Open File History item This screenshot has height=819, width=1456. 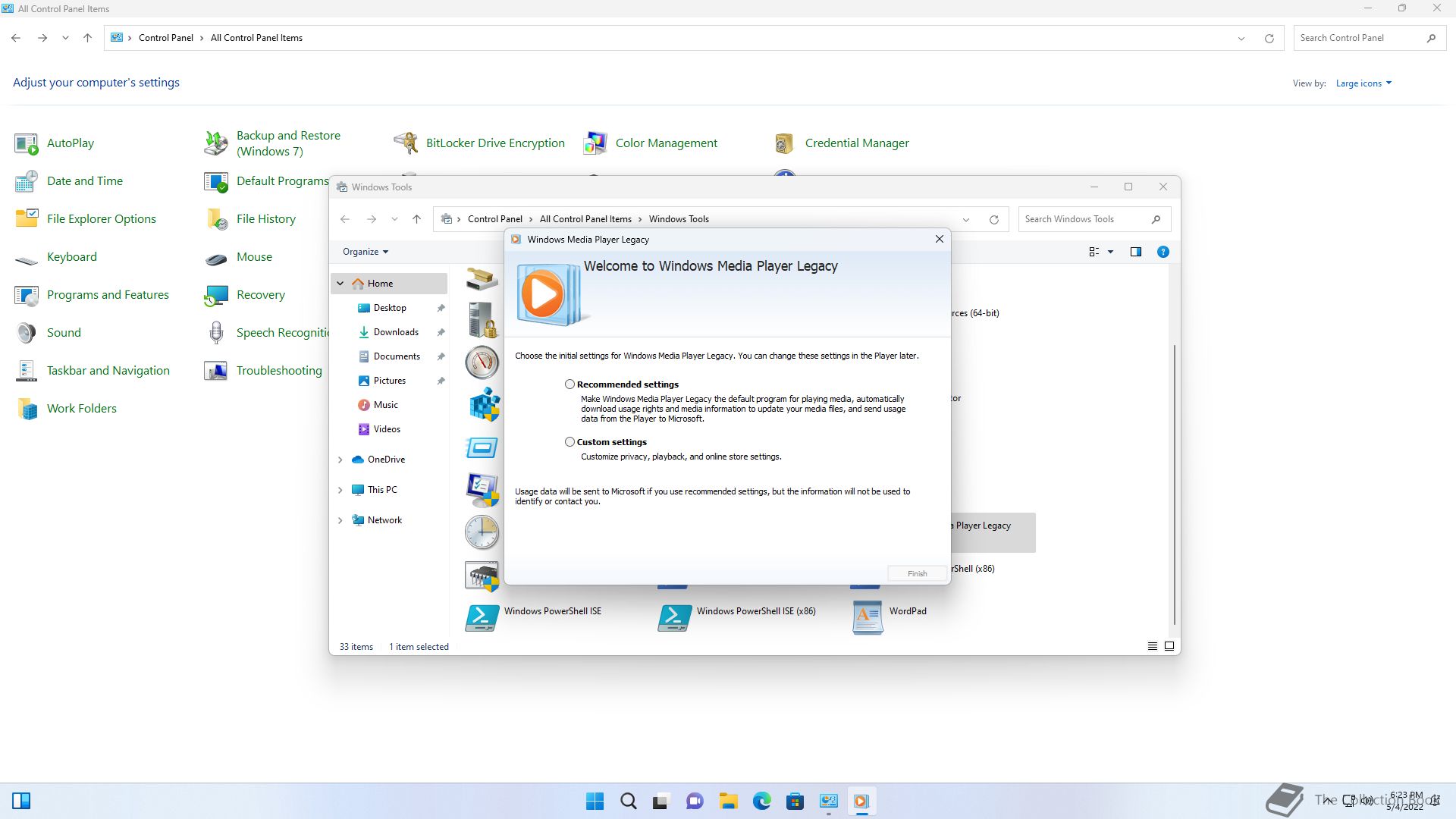(x=250, y=219)
